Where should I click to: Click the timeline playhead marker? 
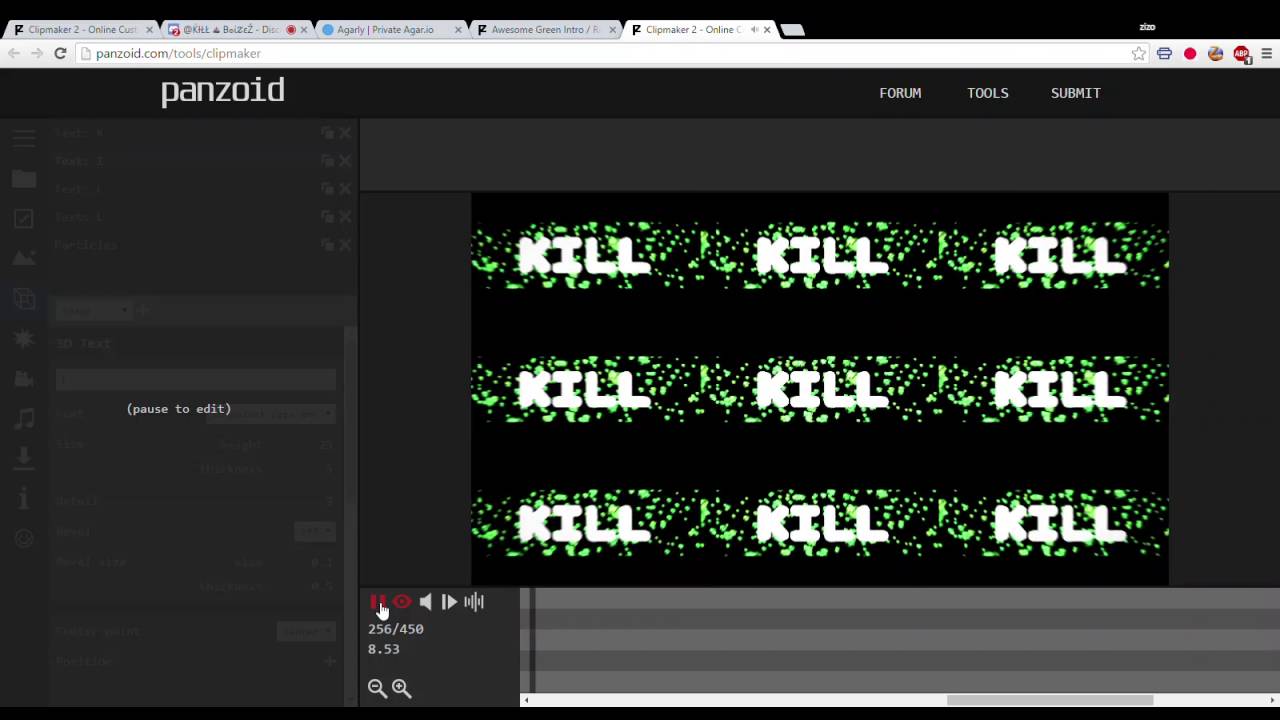click(533, 640)
